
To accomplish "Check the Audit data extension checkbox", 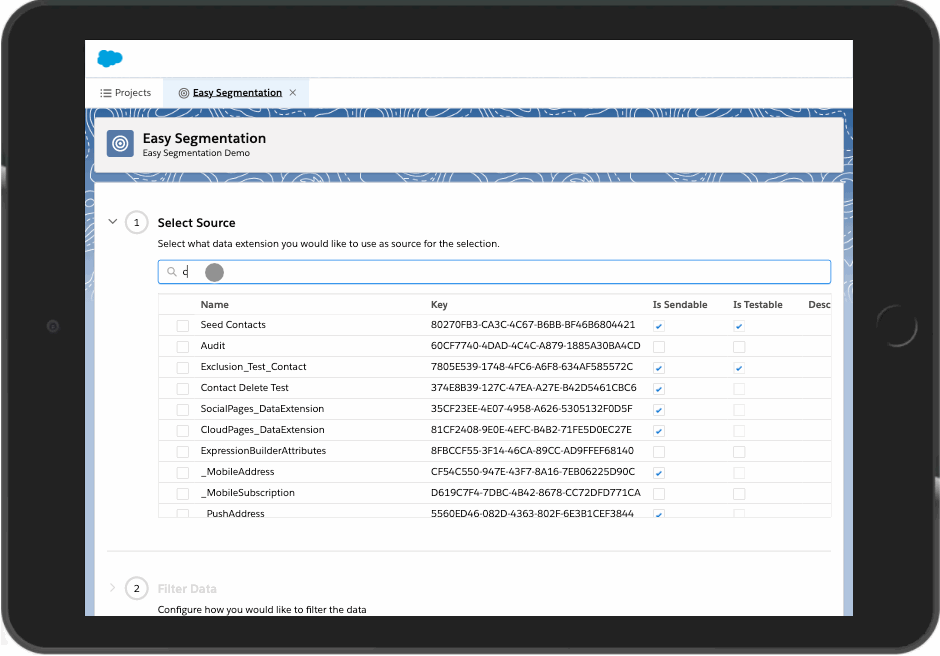I will [182, 347].
